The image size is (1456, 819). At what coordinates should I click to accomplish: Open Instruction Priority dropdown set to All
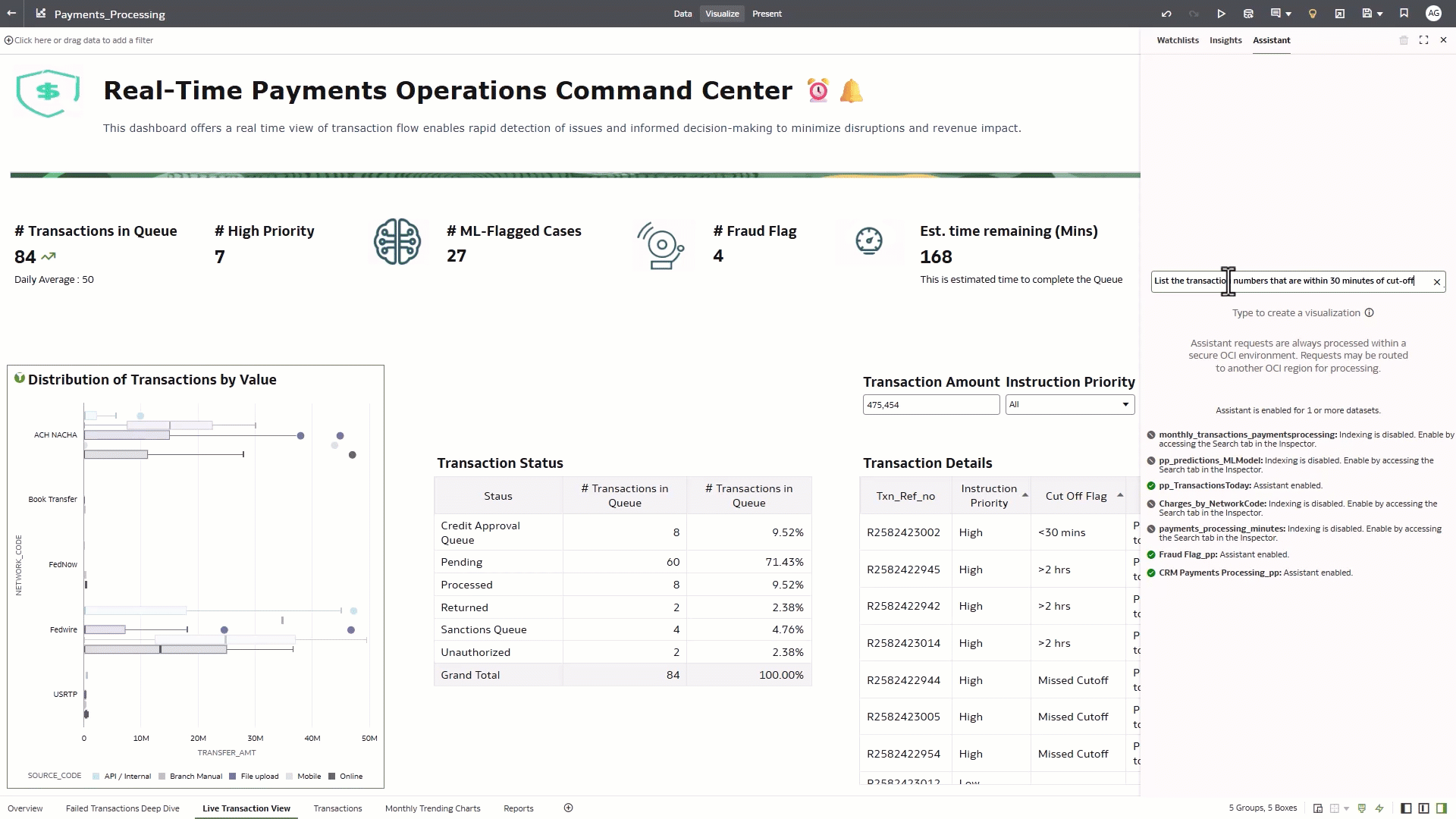click(x=1069, y=404)
